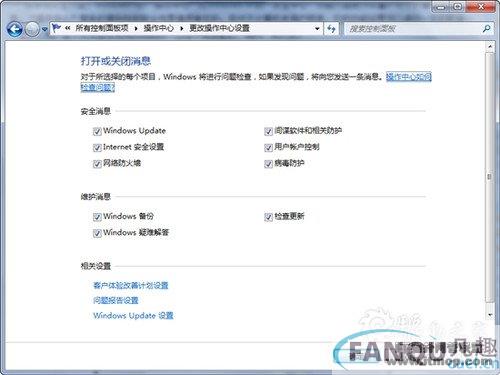500x375 pixels.
Task: Go back with the blue Back arrow
Action: [x=14, y=29]
